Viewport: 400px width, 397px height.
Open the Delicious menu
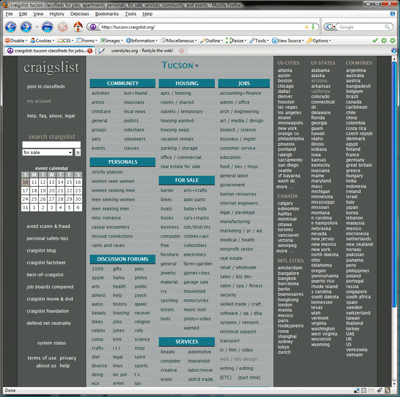click(79, 14)
